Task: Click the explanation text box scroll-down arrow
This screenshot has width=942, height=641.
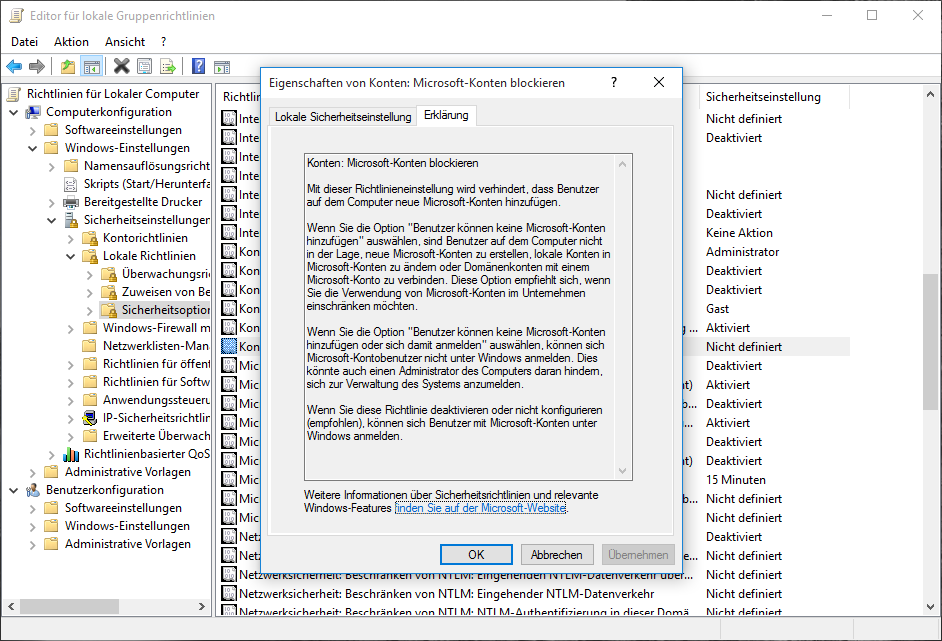Action: 622,471
